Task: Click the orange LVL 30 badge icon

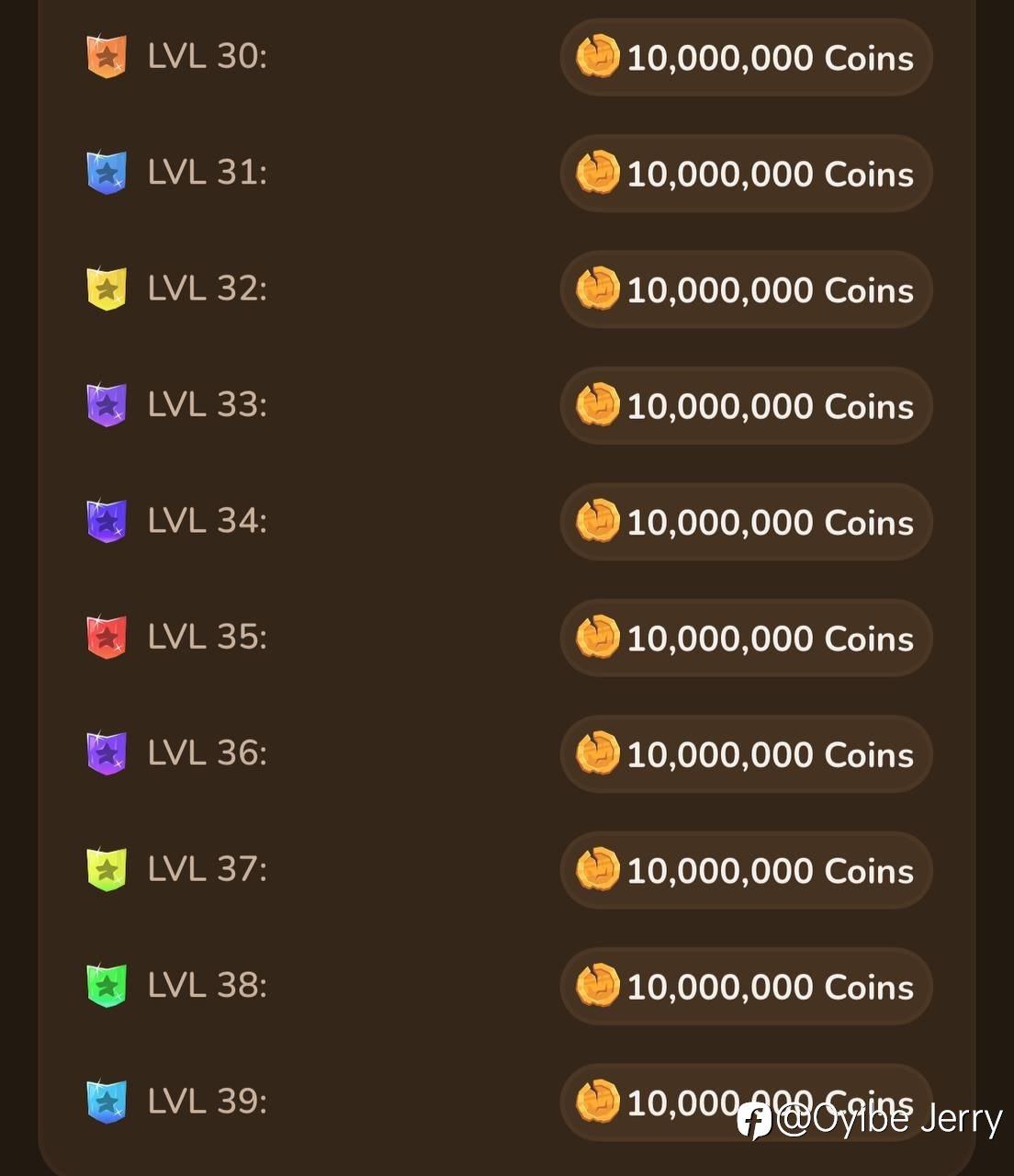Action: pos(107,57)
